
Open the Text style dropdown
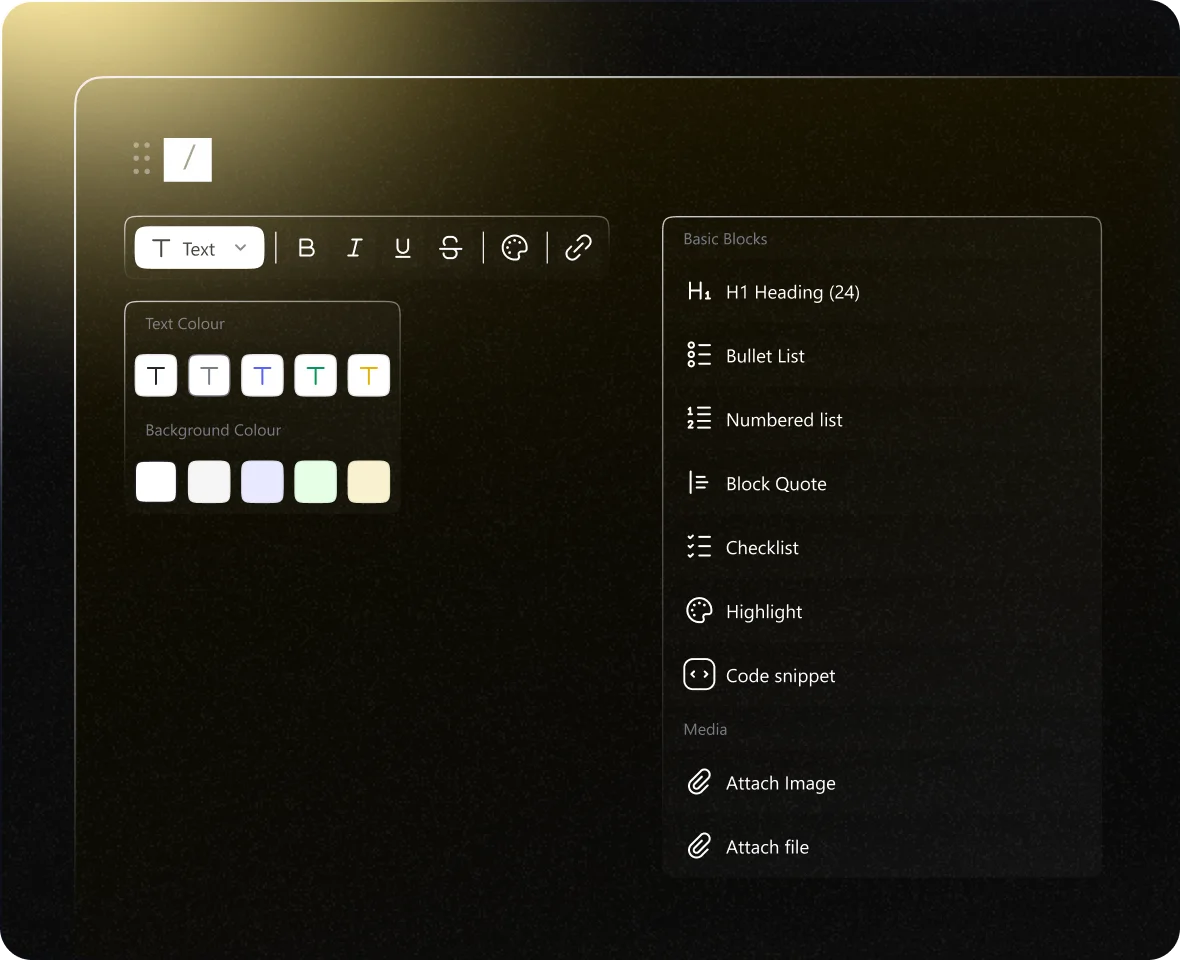(x=200, y=248)
